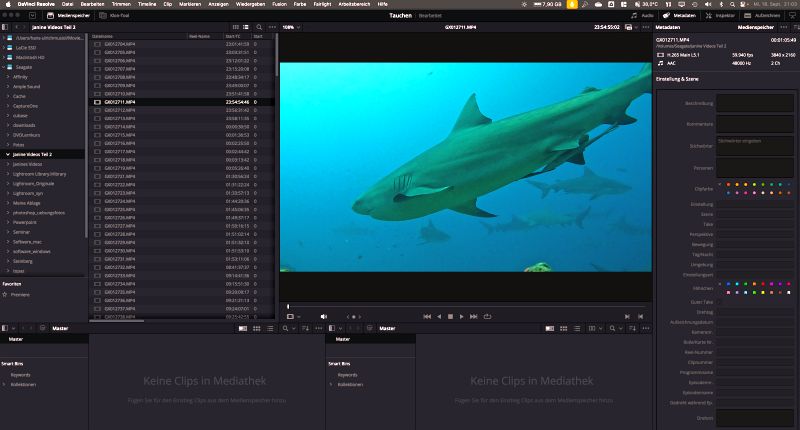This screenshot has width=800, height=430.
Task: Toggle loop playback icon
Action: (x=487, y=317)
